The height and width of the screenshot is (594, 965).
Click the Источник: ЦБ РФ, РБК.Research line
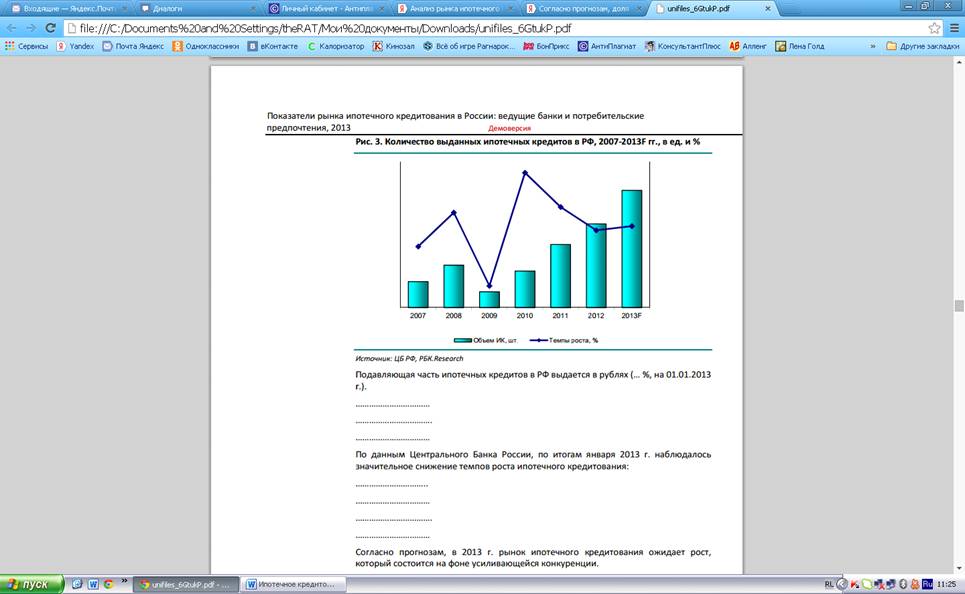pyautogui.click(x=409, y=358)
